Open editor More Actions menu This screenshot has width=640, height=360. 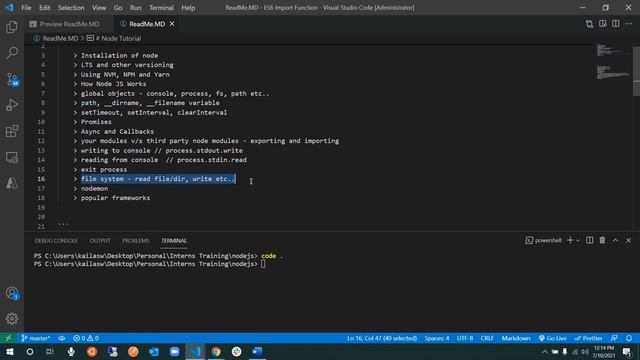[629, 24]
